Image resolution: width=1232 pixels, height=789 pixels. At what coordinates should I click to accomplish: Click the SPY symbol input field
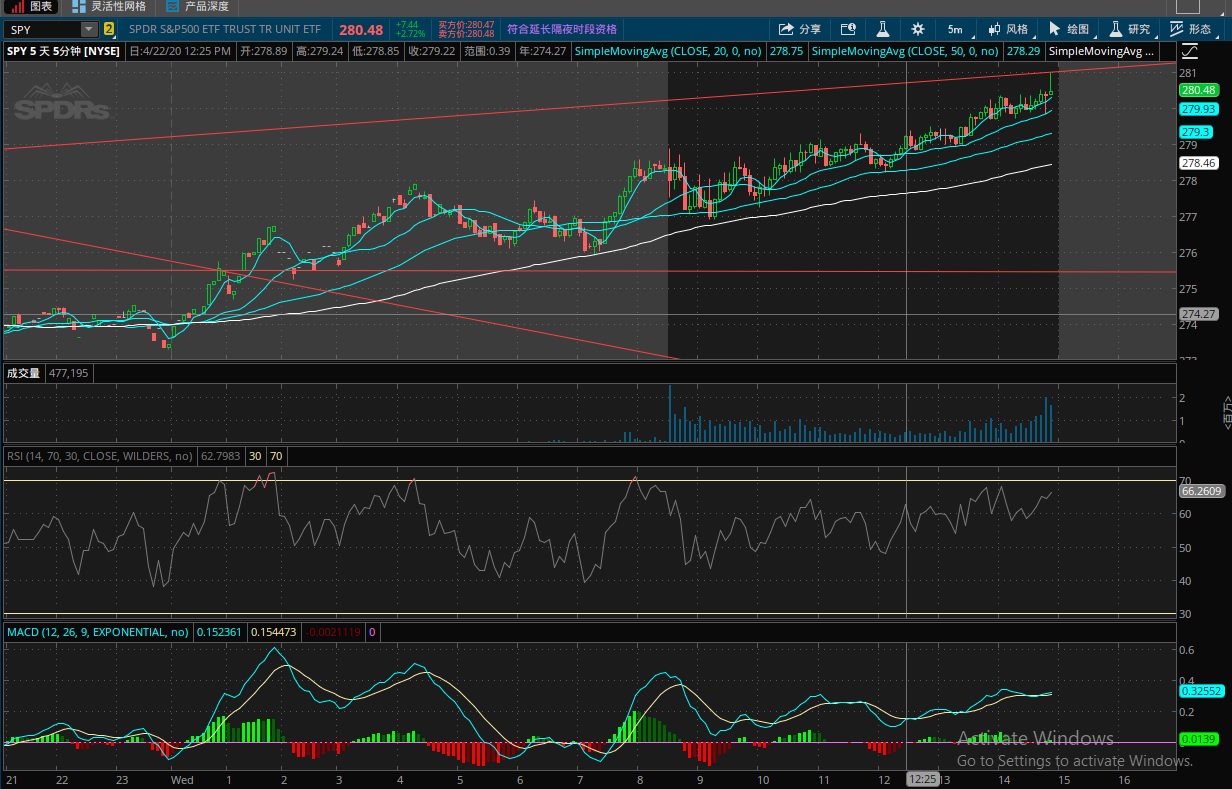(x=42, y=30)
